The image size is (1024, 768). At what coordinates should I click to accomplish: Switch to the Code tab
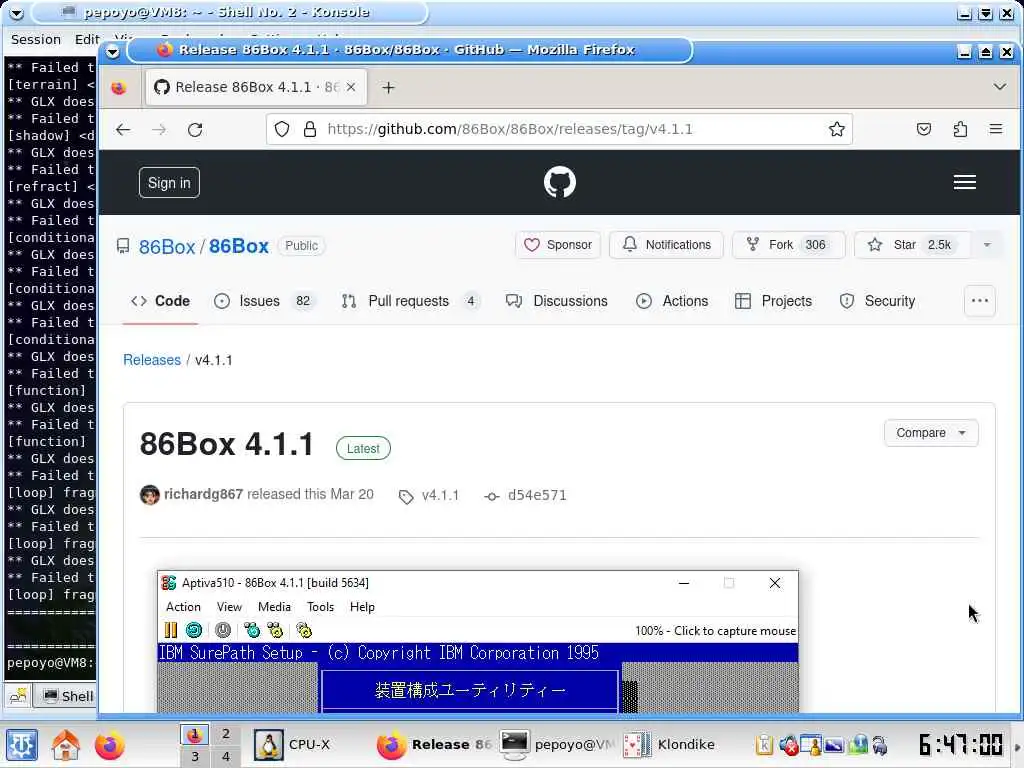(161, 301)
